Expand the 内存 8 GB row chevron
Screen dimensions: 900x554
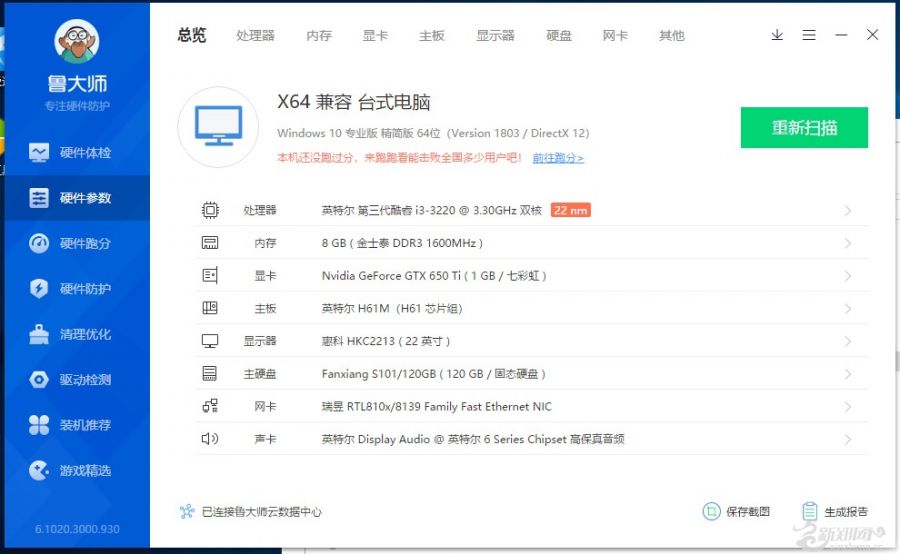(848, 243)
